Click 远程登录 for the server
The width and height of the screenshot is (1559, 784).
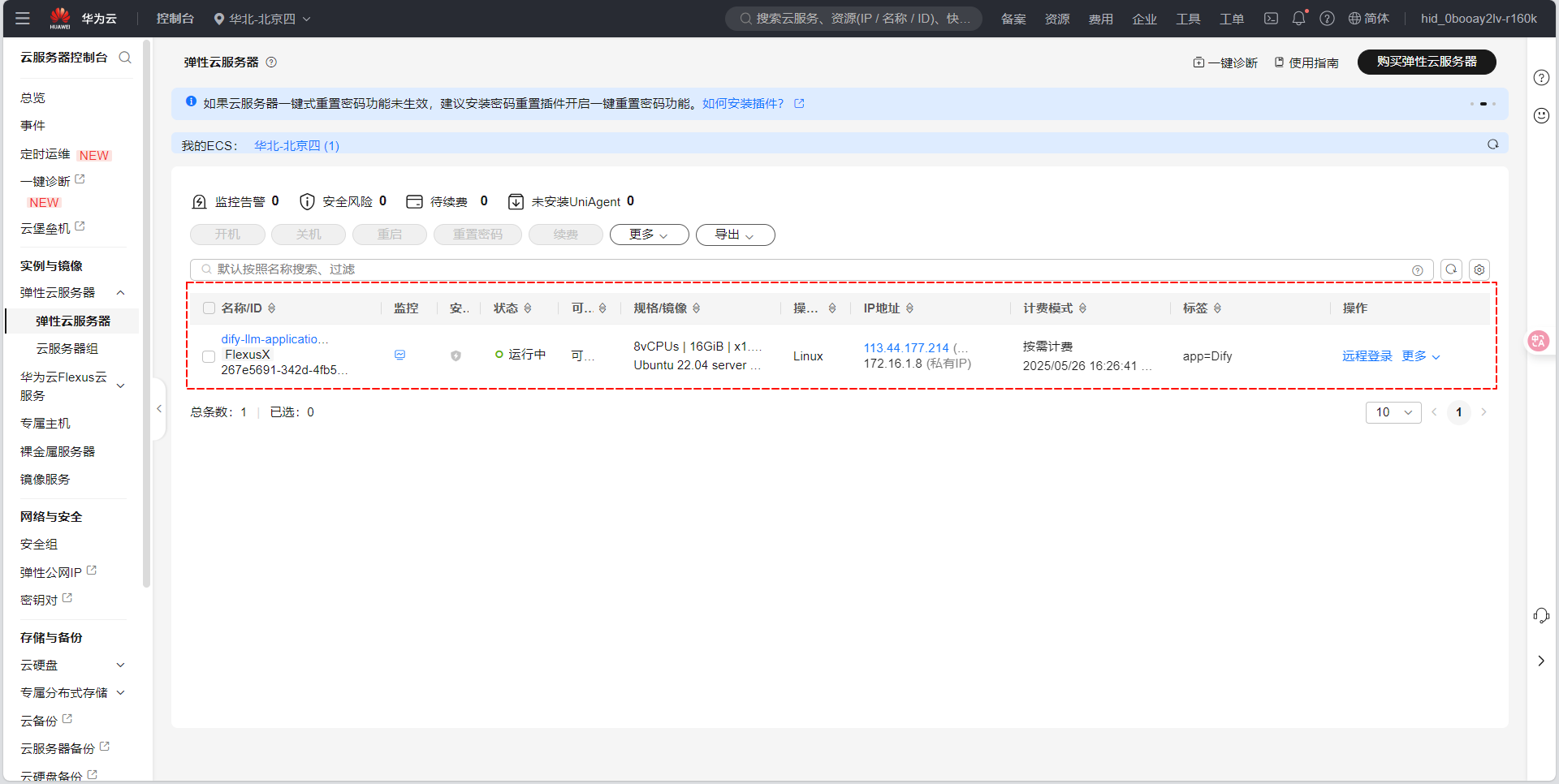coord(1367,356)
